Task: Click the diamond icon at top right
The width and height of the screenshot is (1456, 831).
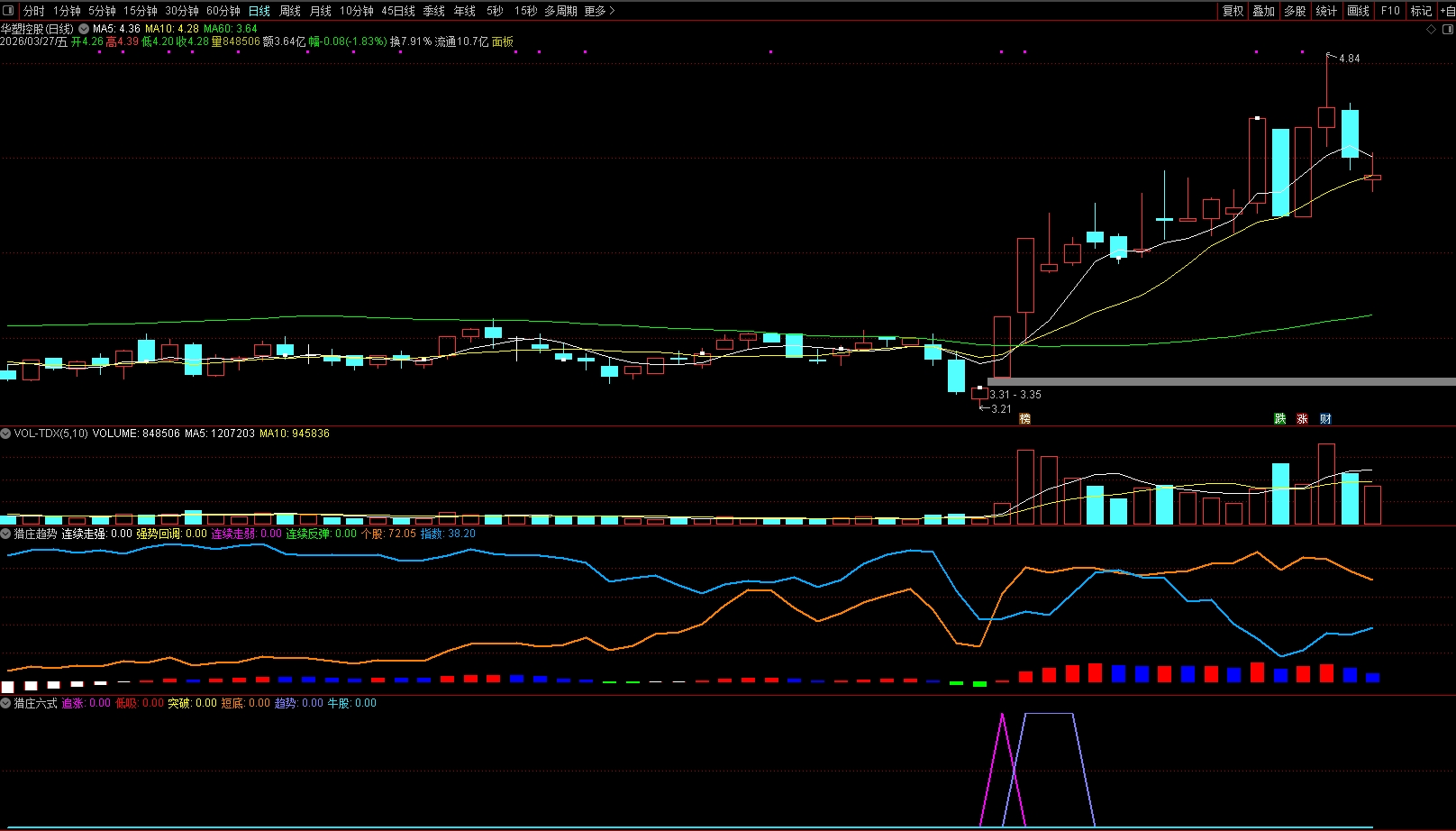Action: click(x=1431, y=30)
